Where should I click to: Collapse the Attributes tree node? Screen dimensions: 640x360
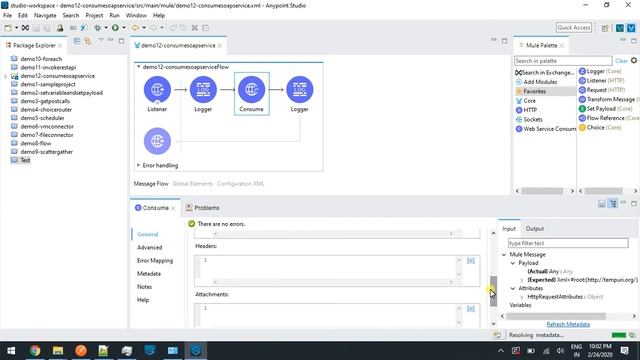click(513, 289)
